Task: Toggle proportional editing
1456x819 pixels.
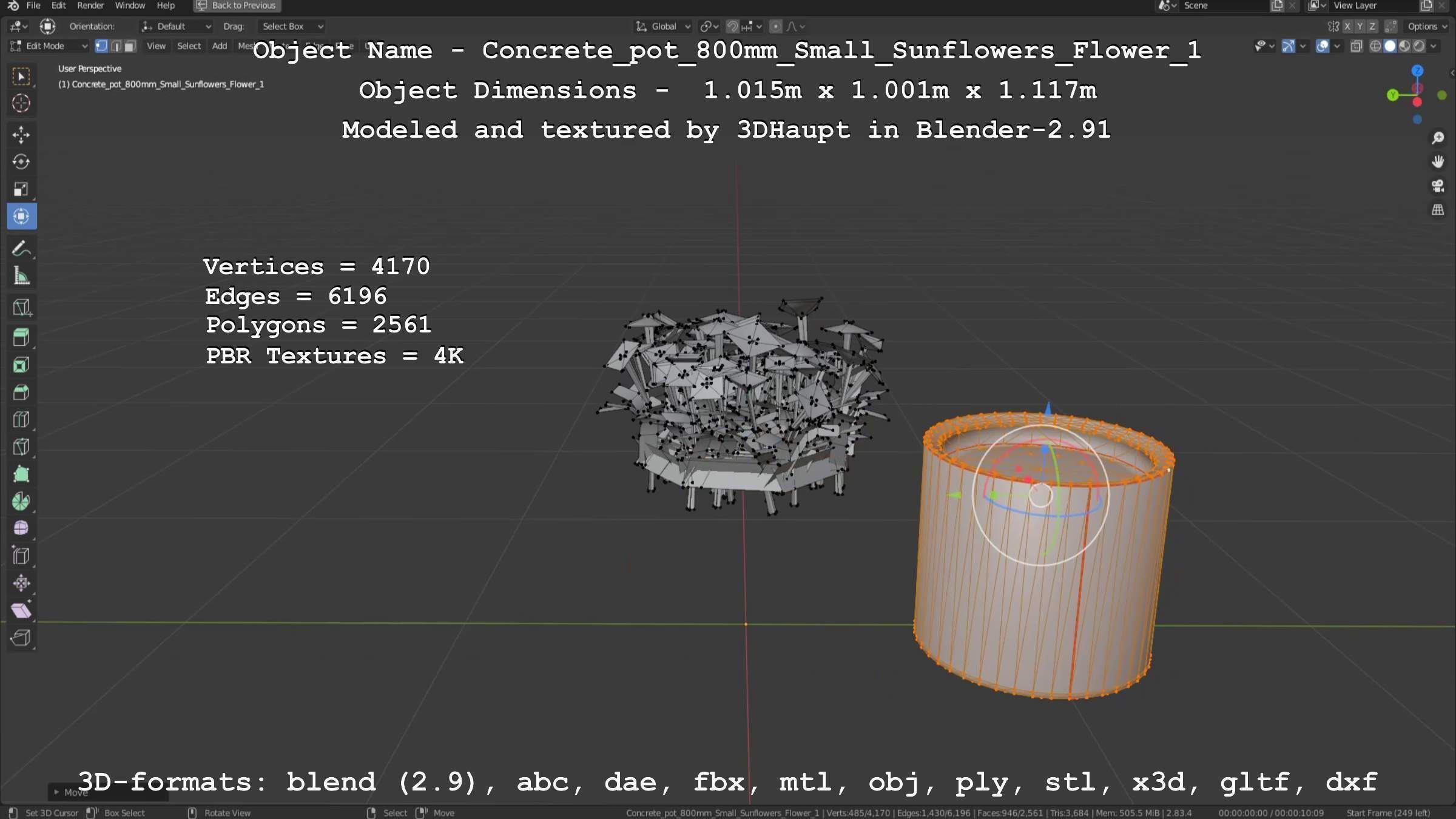Action: click(775, 27)
